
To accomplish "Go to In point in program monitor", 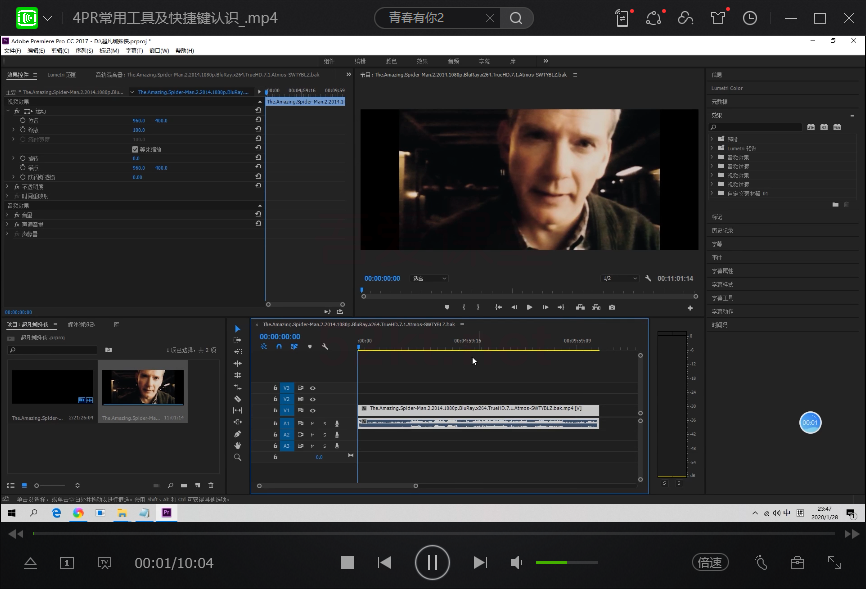I will click(498, 307).
